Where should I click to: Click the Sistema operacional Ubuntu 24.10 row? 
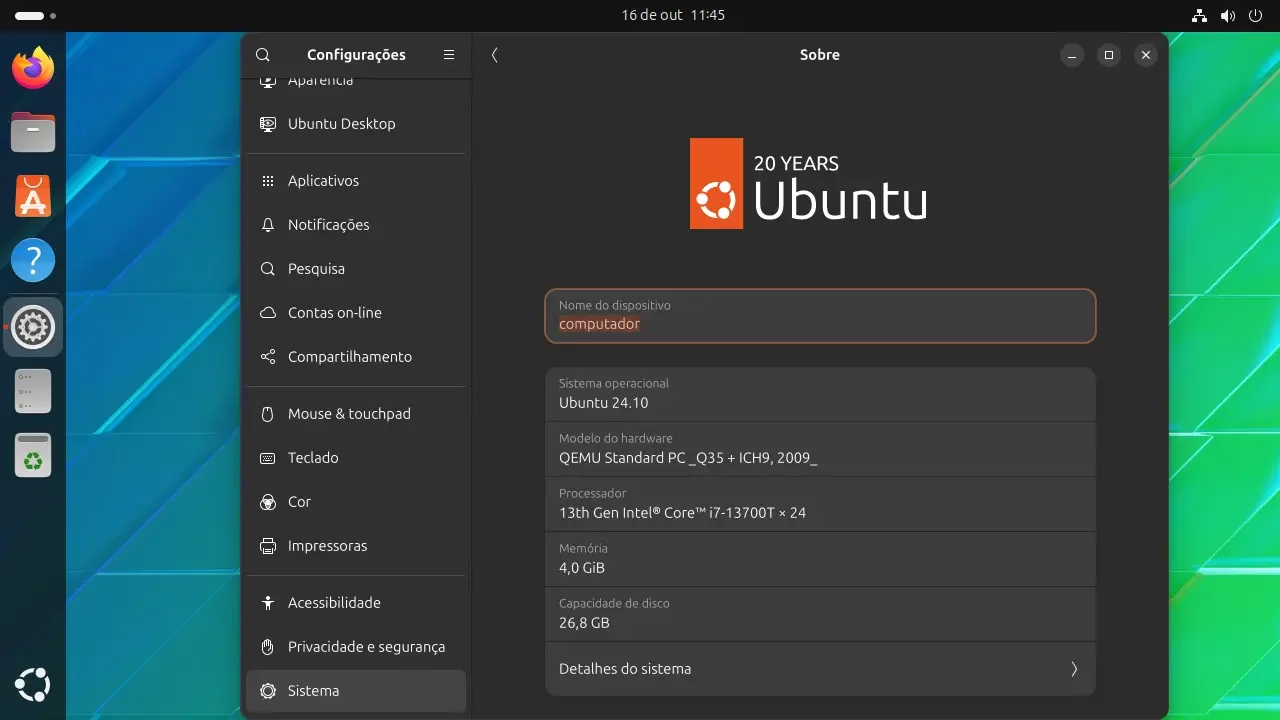tap(820, 394)
